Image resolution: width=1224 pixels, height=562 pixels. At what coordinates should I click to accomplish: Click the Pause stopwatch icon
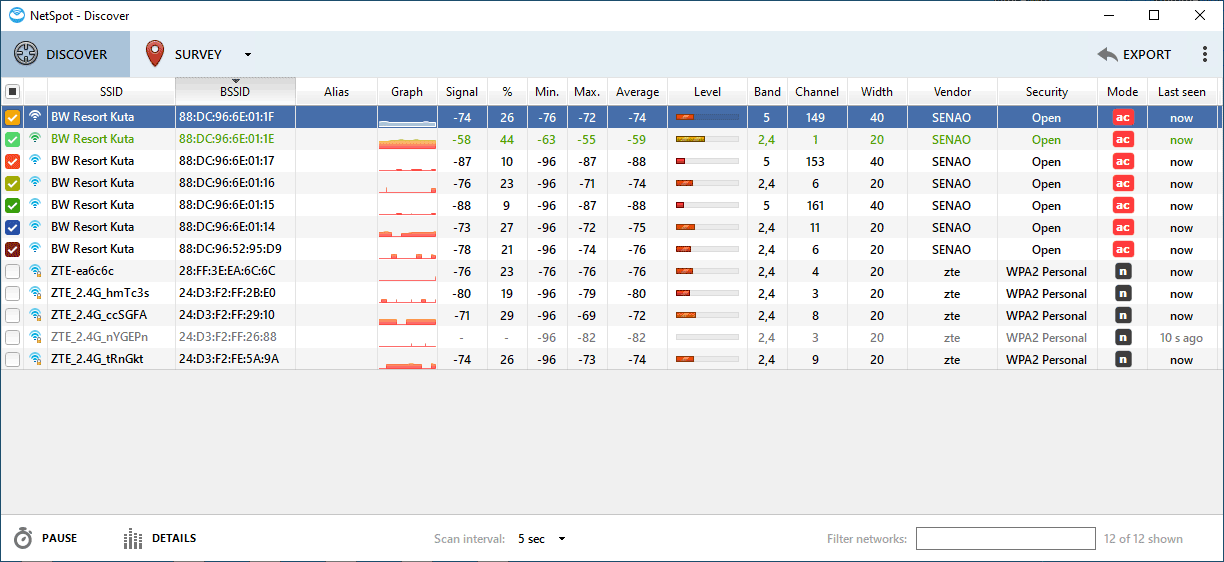(23, 539)
